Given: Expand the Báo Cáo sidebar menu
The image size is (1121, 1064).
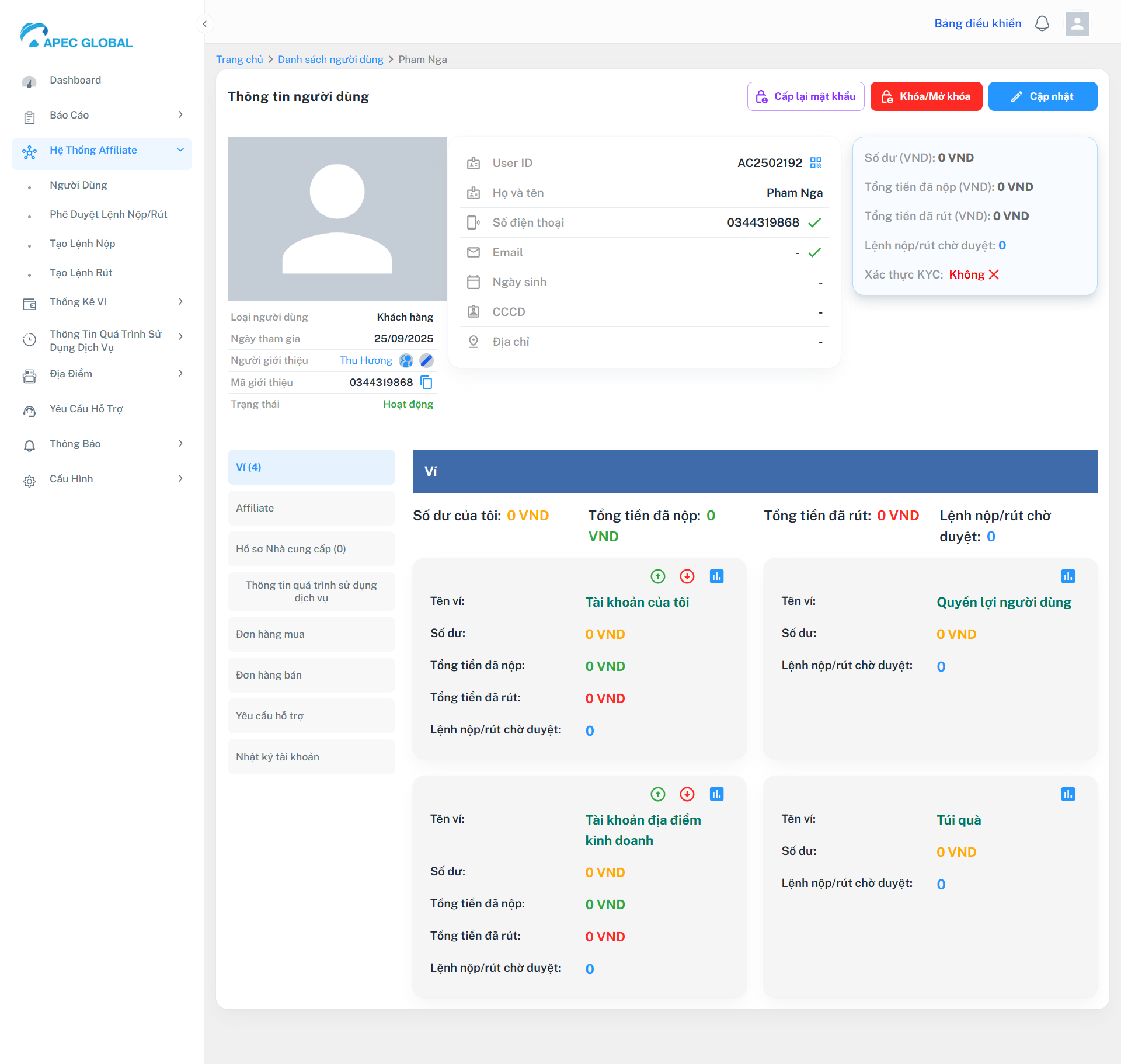Looking at the screenshot, I should pyautogui.click(x=180, y=115).
